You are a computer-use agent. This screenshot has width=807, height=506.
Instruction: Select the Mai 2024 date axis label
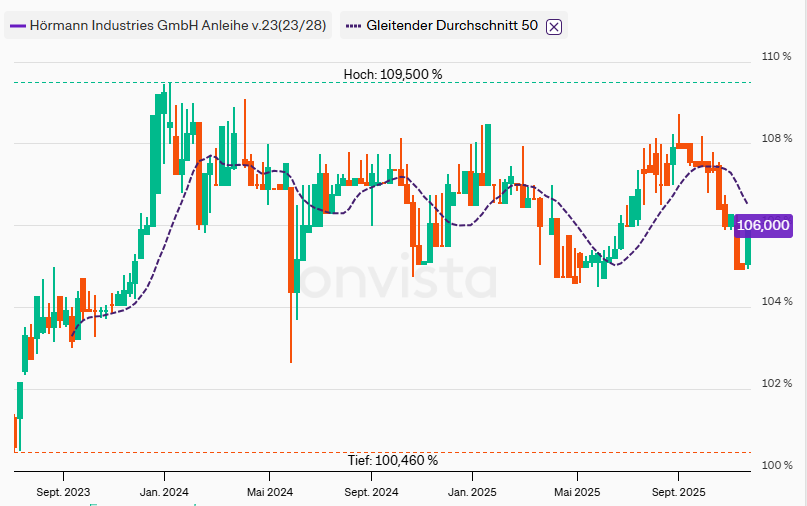coord(269,492)
